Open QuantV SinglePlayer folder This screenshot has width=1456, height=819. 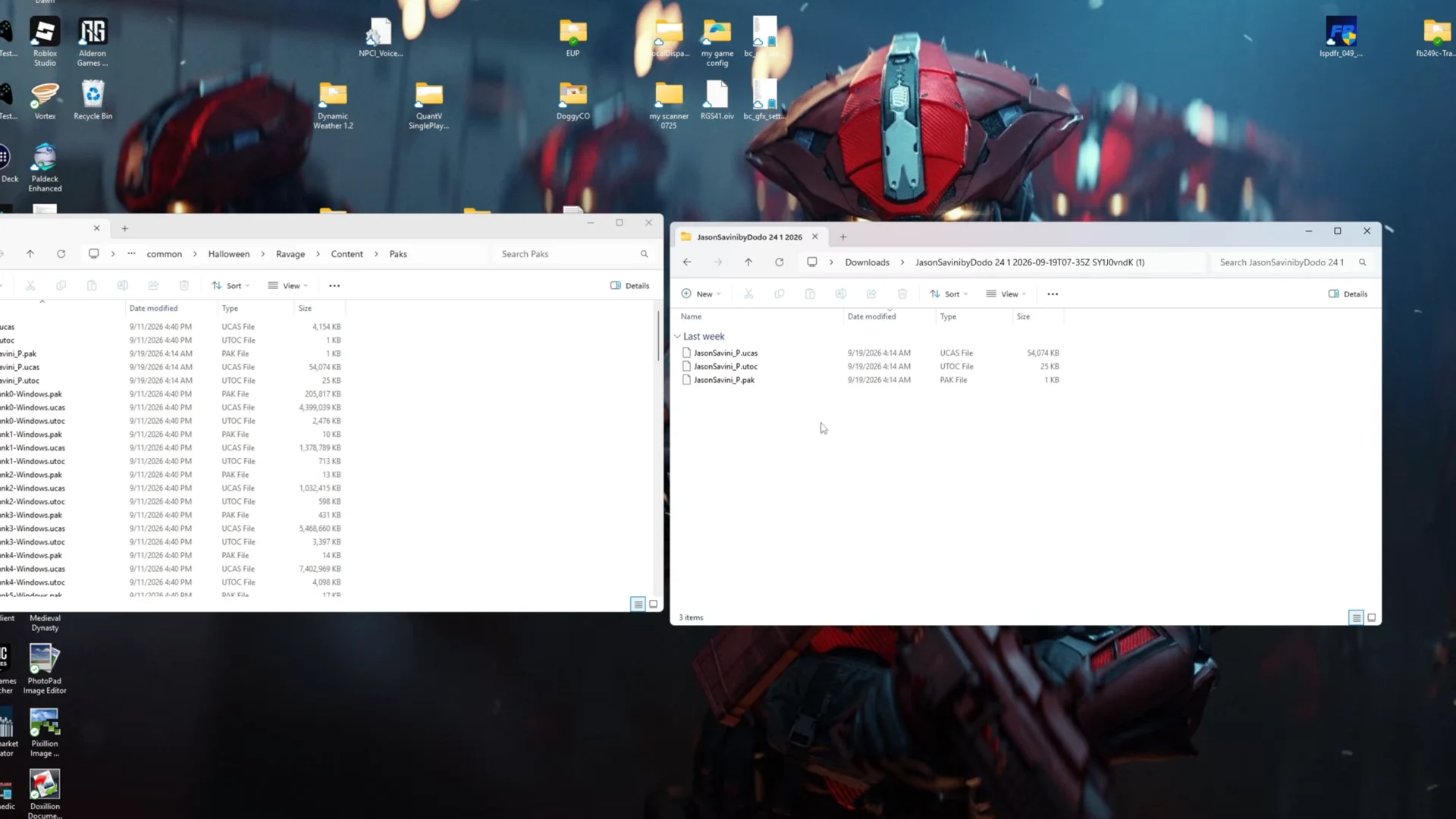[428, 105]
